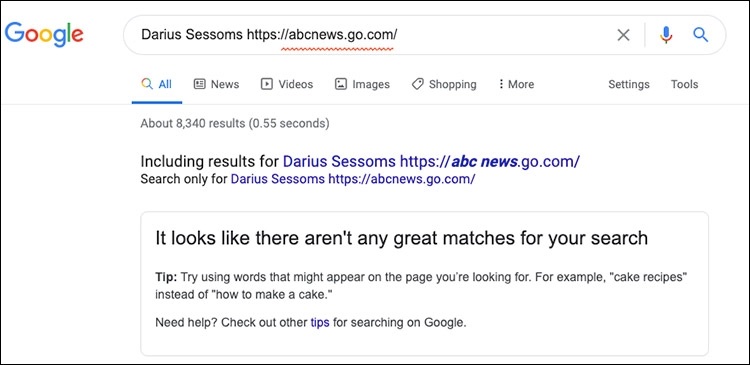Click the 'About 8,340 results' stats text
The width and height of the screenshot is (750, 365).
[235, 123]
